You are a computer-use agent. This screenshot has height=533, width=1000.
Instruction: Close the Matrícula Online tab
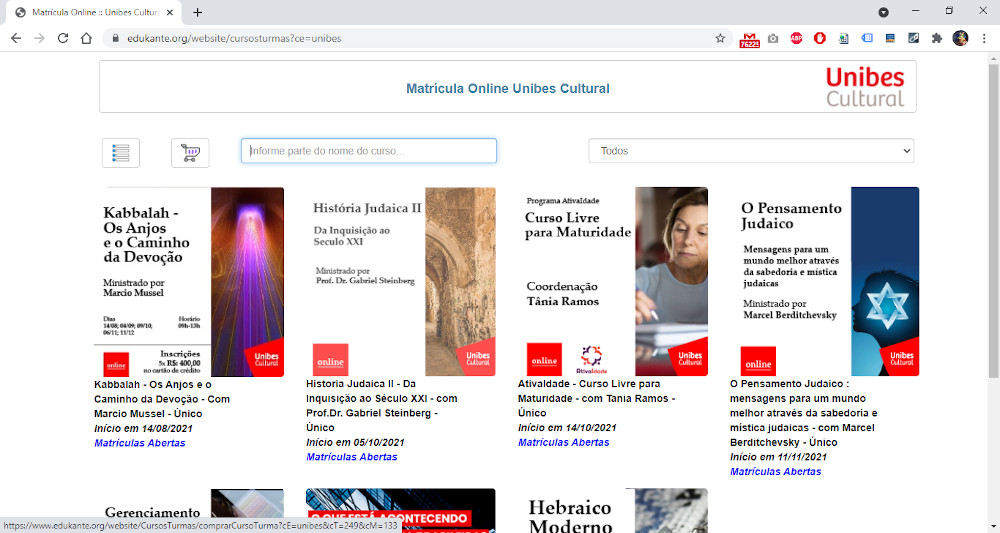point(169,12)
